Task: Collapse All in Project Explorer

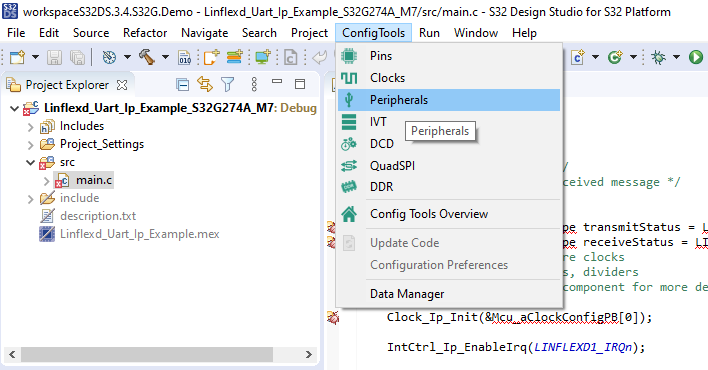Action: click(x=182, y=84)
